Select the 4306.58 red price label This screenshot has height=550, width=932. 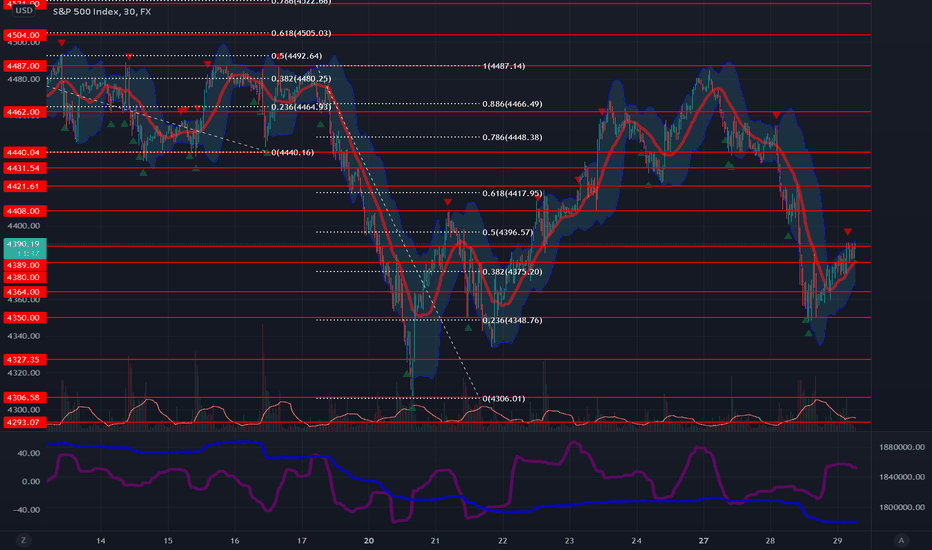tap(24, 397)
